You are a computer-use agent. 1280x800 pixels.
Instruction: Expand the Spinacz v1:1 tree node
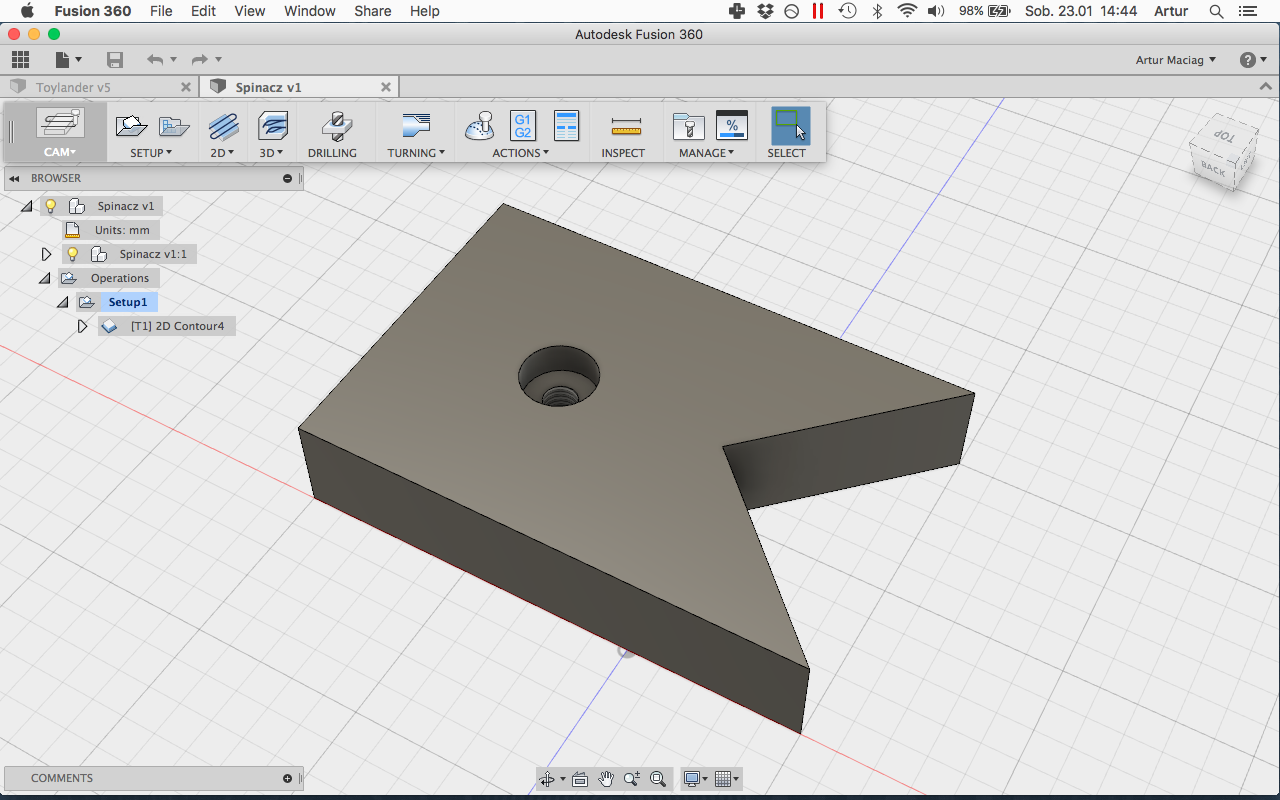tap(46, 254)
